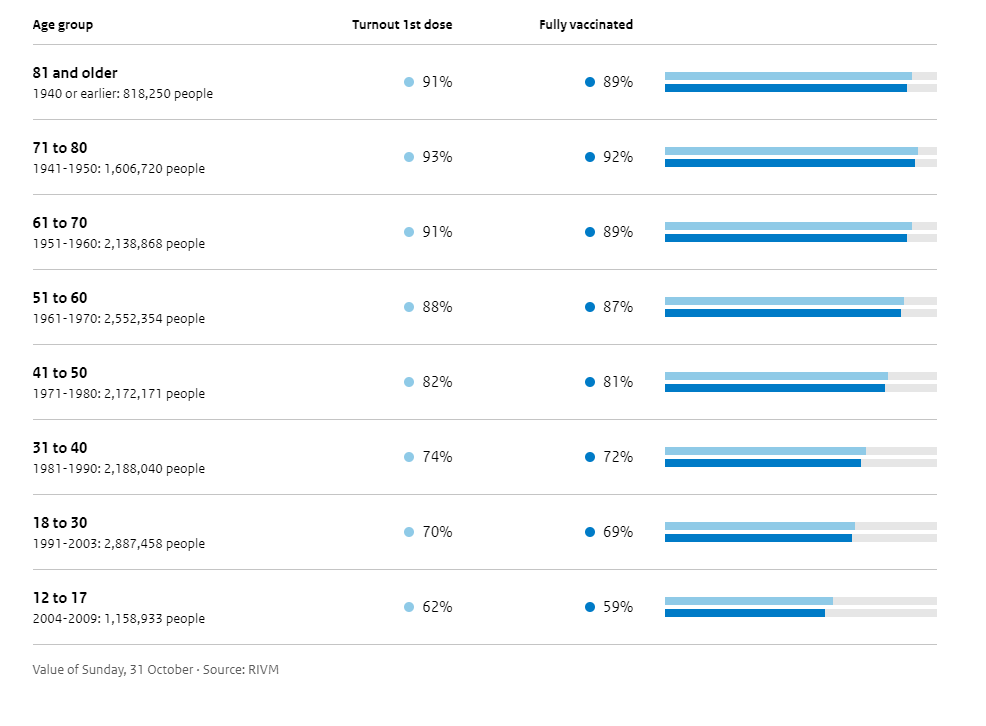Click the dark blue dot beside 72% for 31 to 40
Image resolution: width=986 pixels, height=726 pixels.
[x=590, y=457]
